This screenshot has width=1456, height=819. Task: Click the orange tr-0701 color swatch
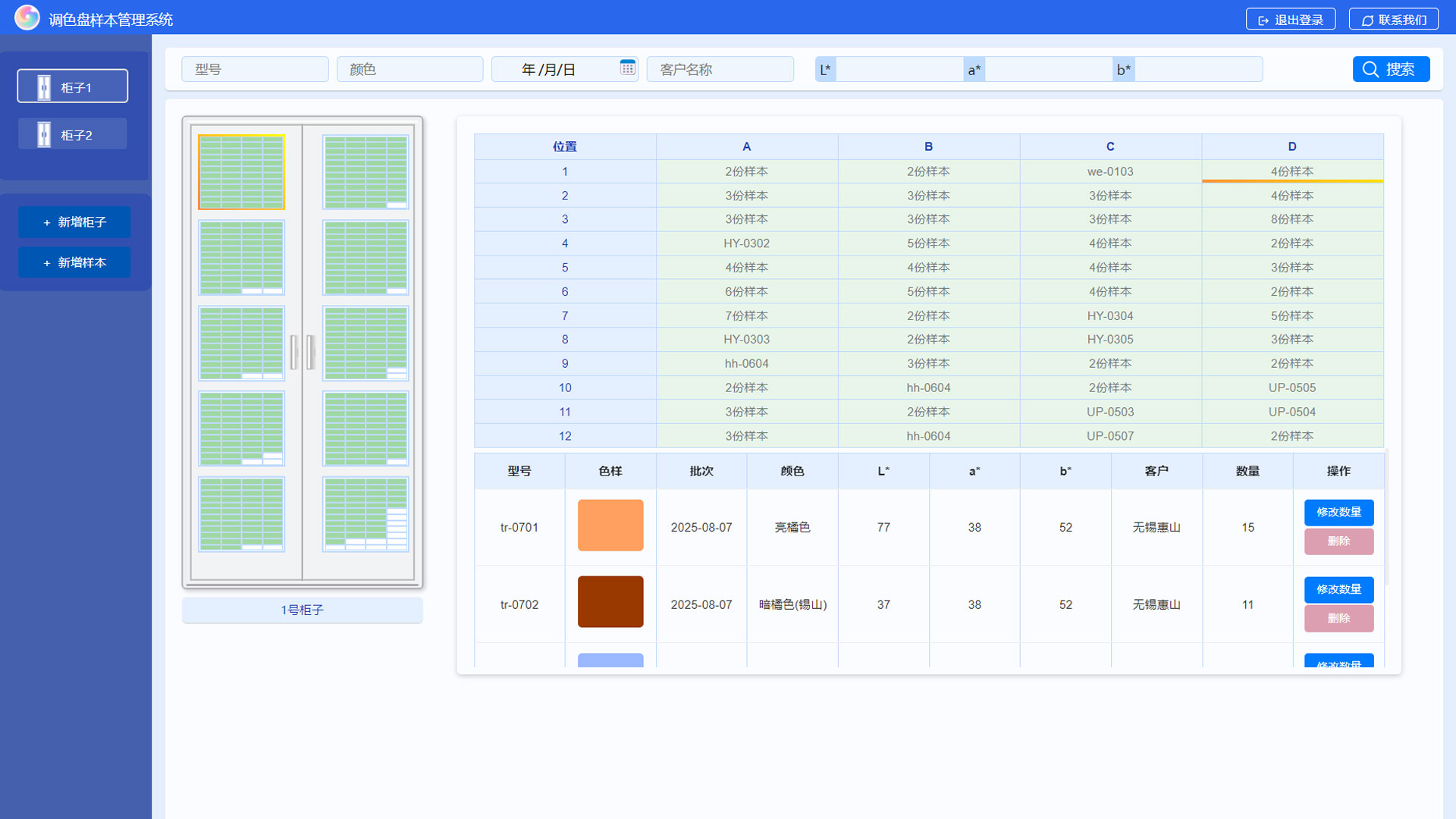[610, 526]
